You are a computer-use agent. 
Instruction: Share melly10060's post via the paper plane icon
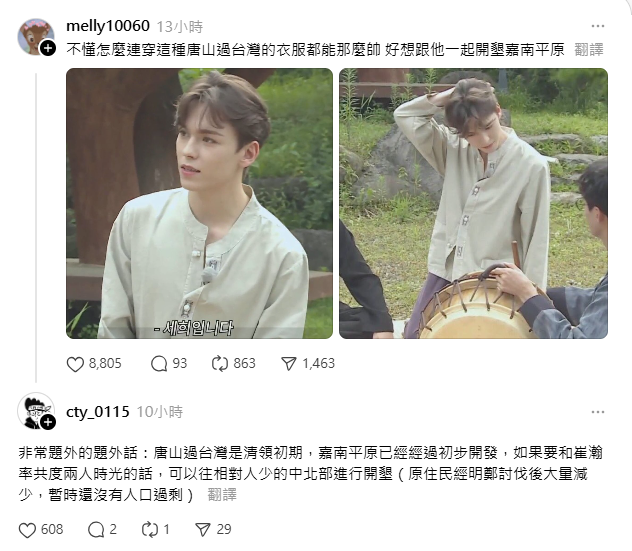click(289, 364)
